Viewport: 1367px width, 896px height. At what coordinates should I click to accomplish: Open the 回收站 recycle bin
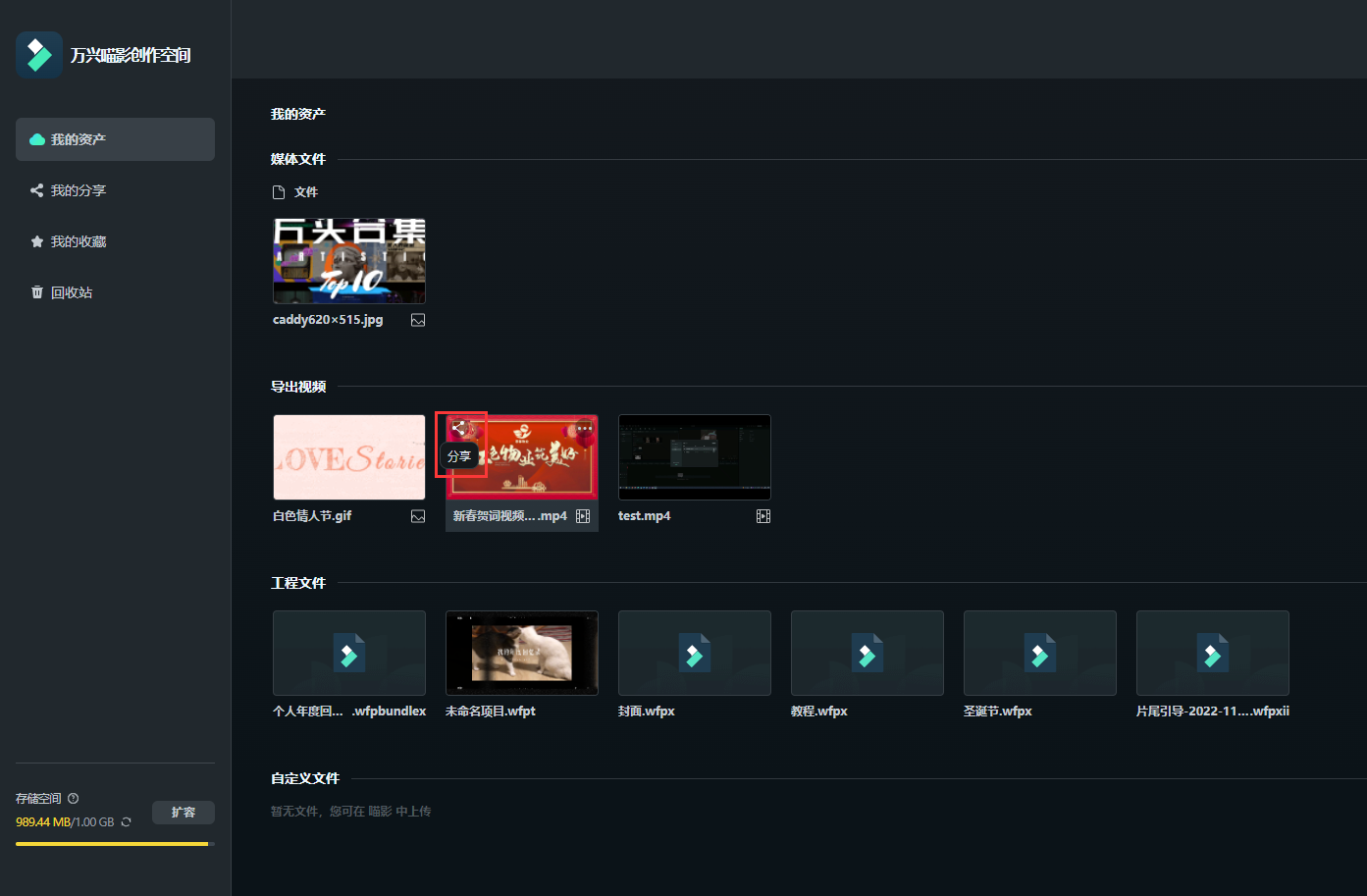(x=115, y=292)
